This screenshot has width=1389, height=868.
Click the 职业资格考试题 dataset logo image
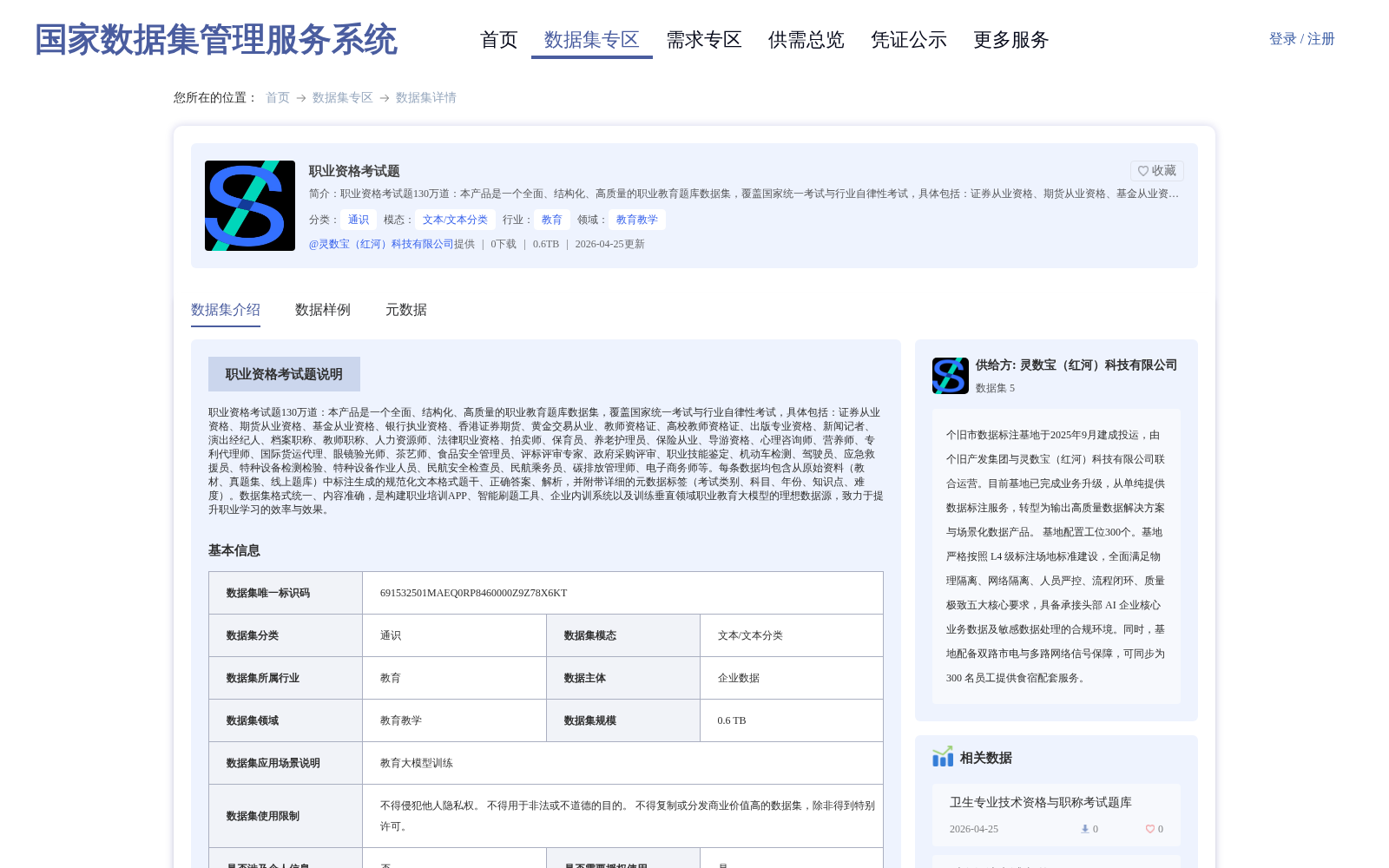[x=250, y=206]
